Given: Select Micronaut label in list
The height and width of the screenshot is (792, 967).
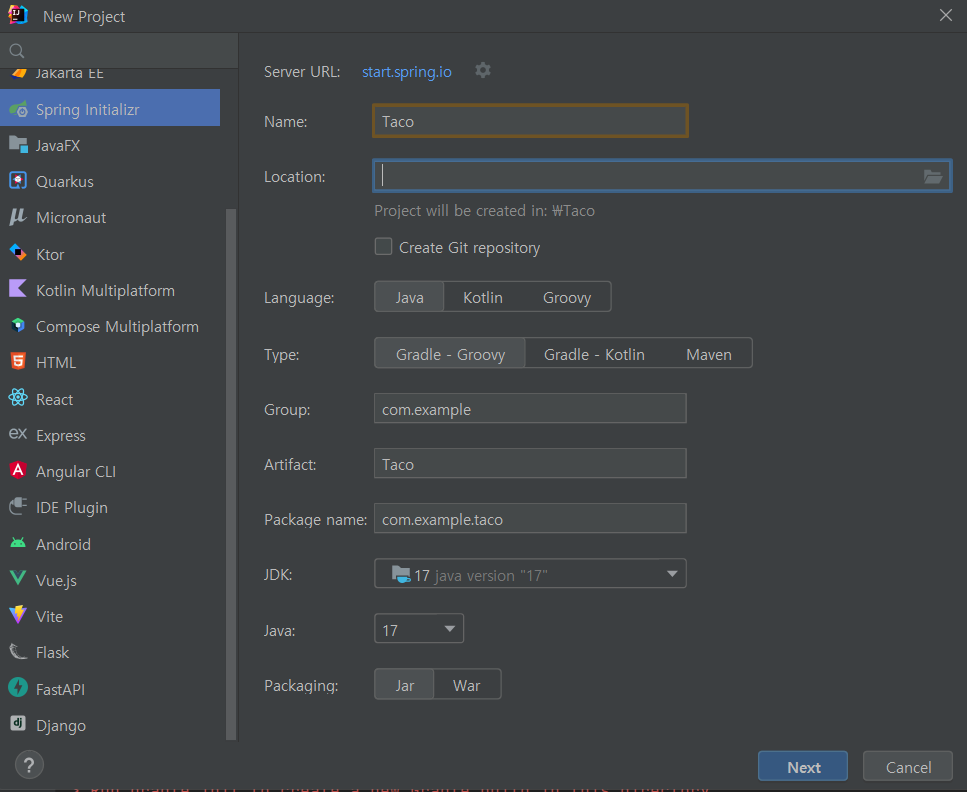Looking at the screenshot, I should (71, 218).
